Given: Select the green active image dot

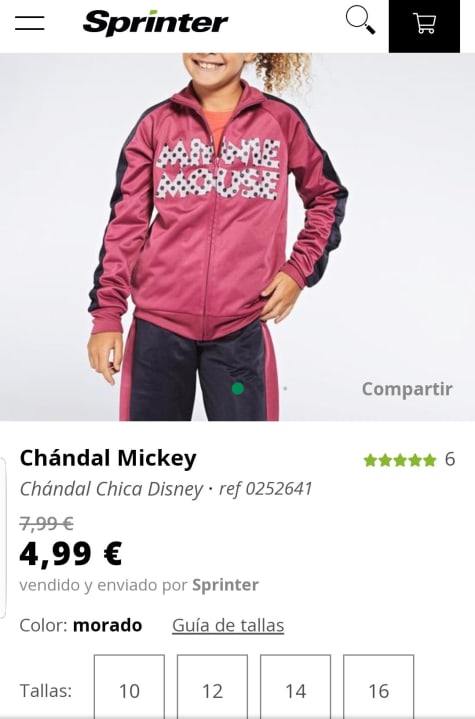Looking at the screenshot, I should tap(238, 388).
